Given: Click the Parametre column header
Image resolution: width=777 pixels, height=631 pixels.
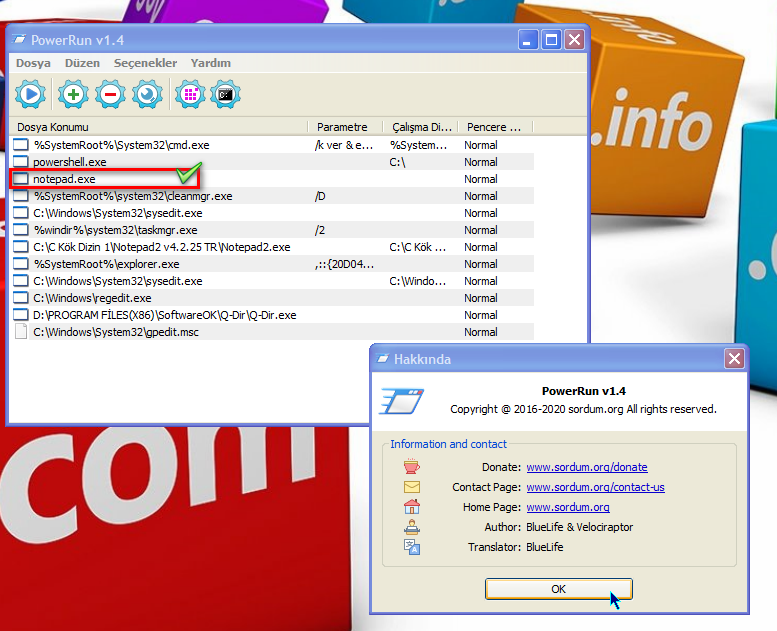Looking at the screenshot, I should point(345,127).
